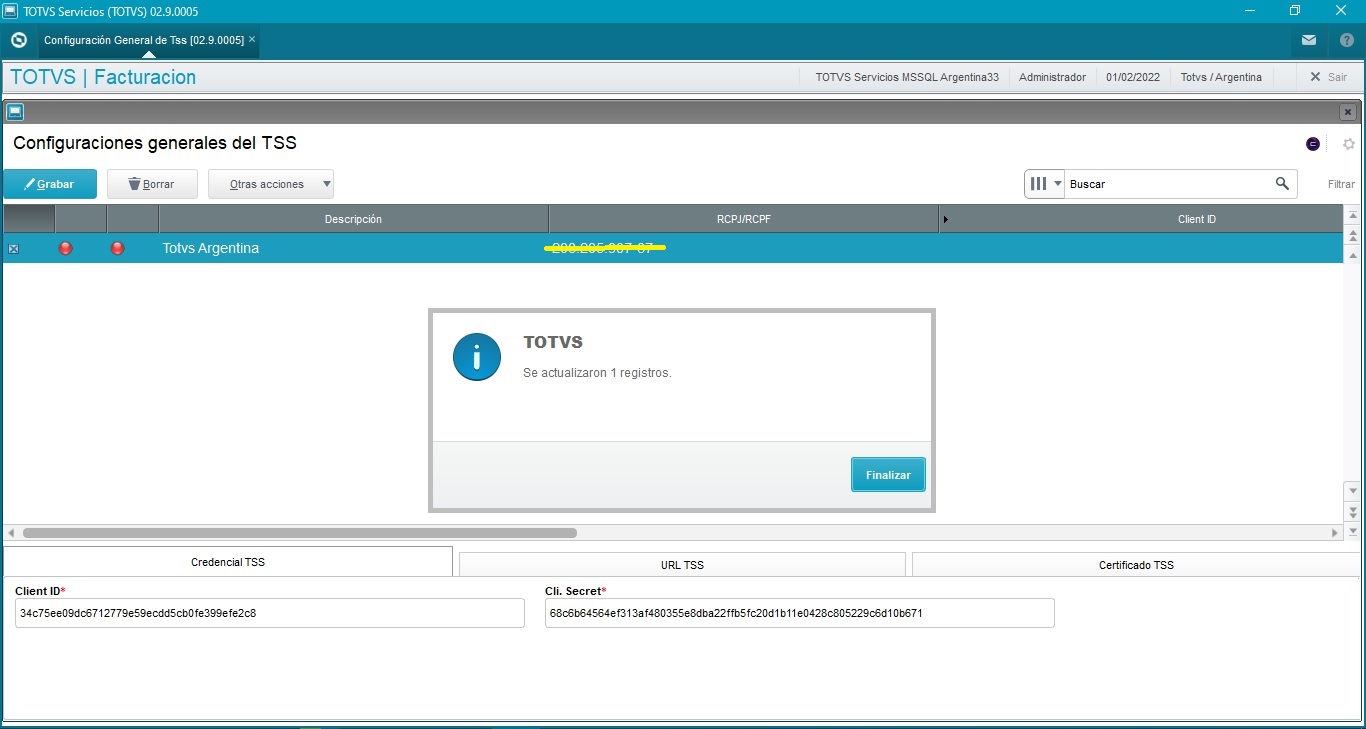This screenshot has height=729, width=1366.
Task: Click the inner window icon at top left
Action: point(15,112)
